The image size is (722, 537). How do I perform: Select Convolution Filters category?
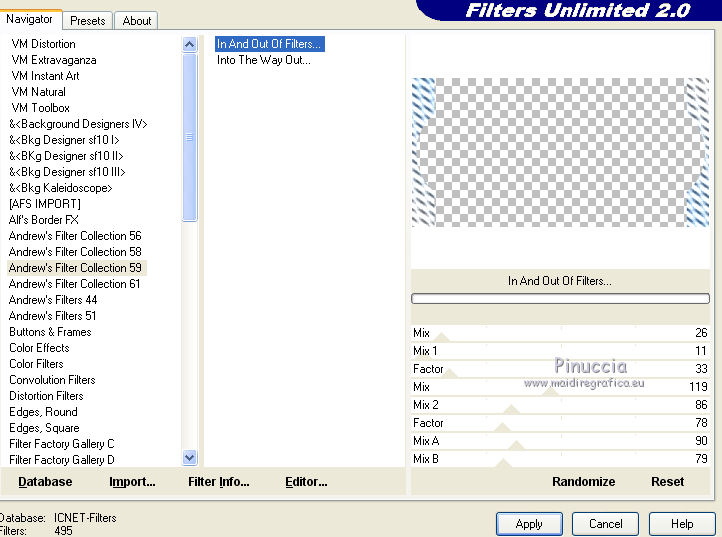tap(52, 380)
